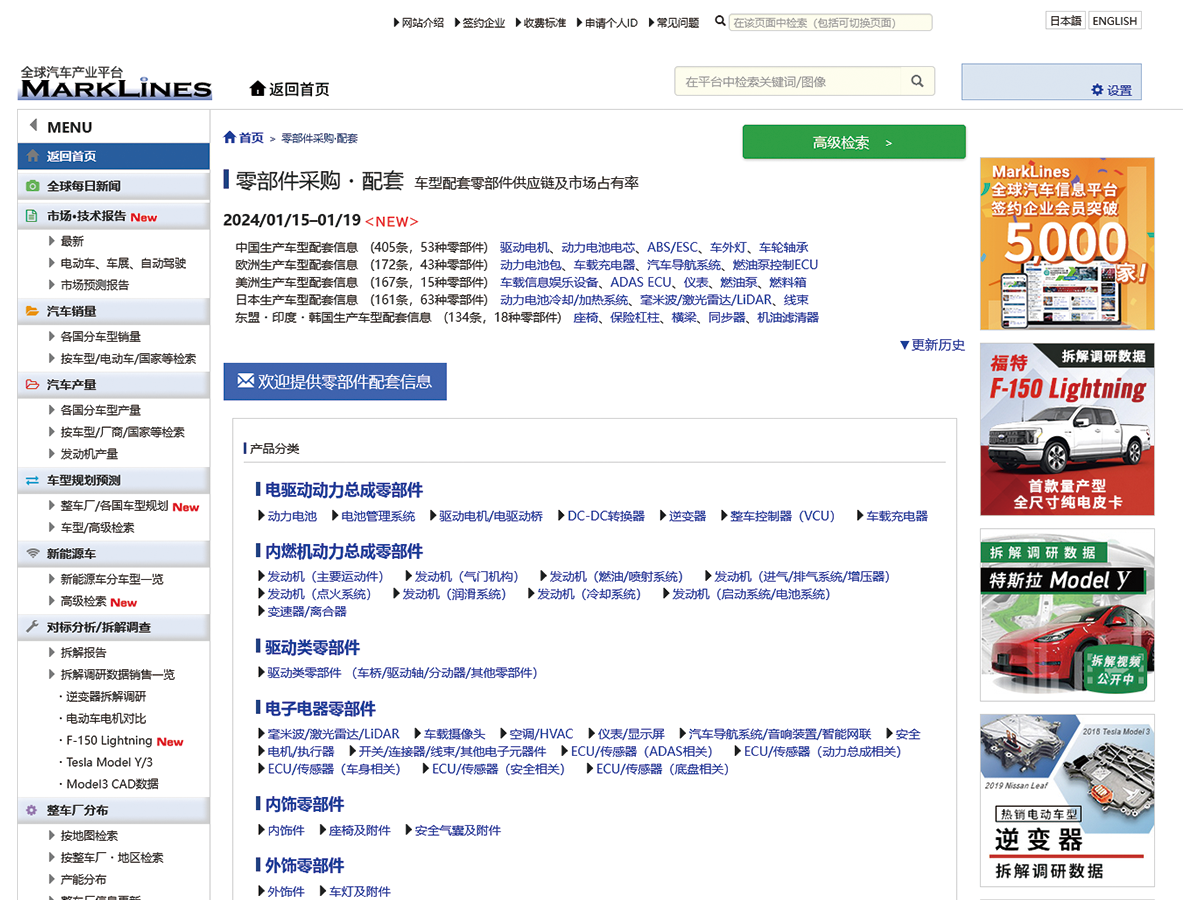Open 申请个人ID in top navigation
This screenshot has width=1200, height=900.
click(611, 22)
